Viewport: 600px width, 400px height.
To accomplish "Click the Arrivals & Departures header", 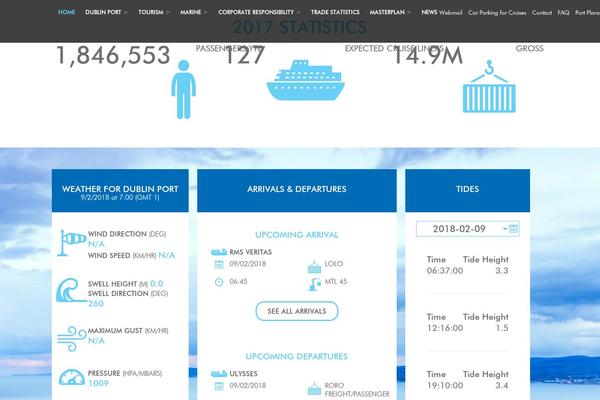I will [x=297, y=190].
